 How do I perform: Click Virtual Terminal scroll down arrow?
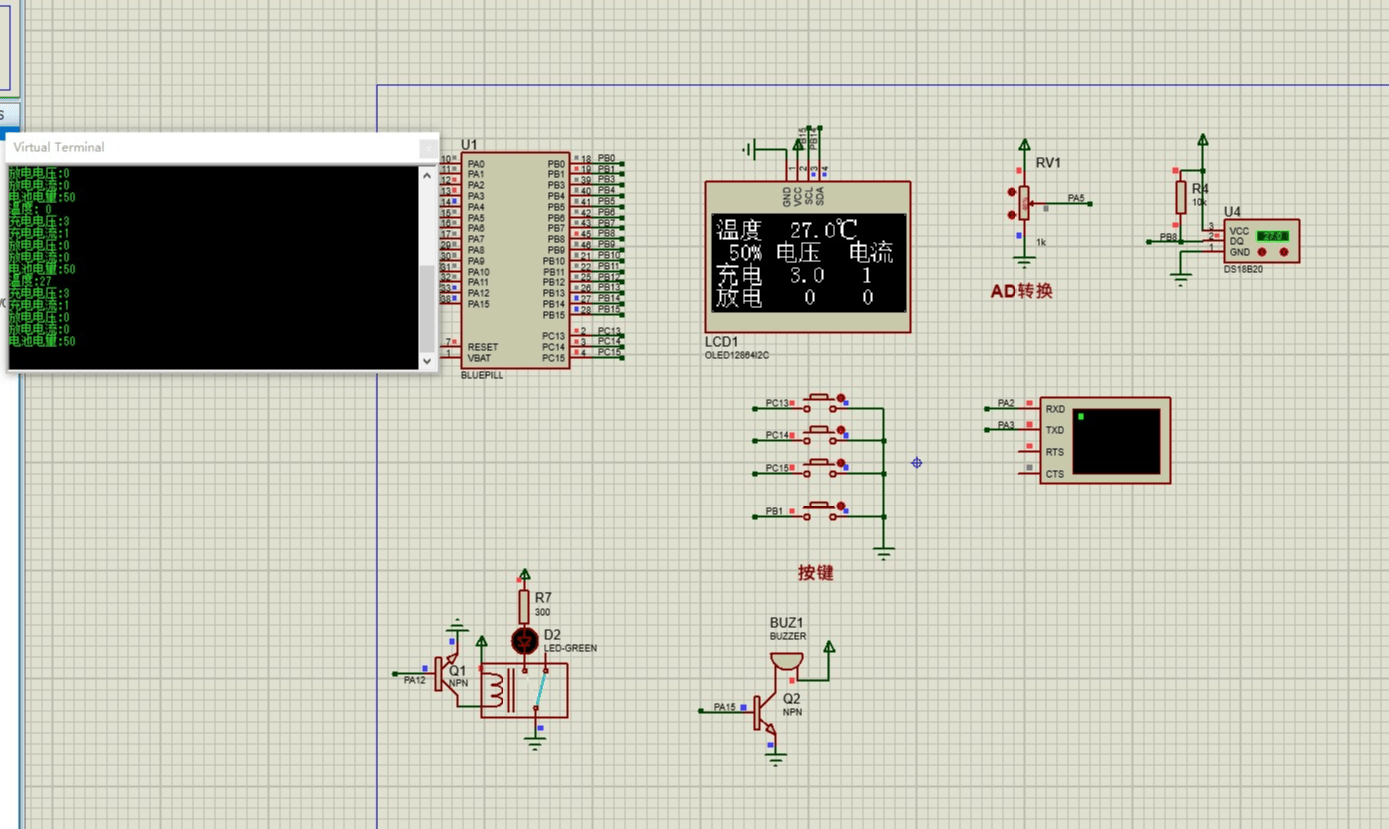coord(427,361)
